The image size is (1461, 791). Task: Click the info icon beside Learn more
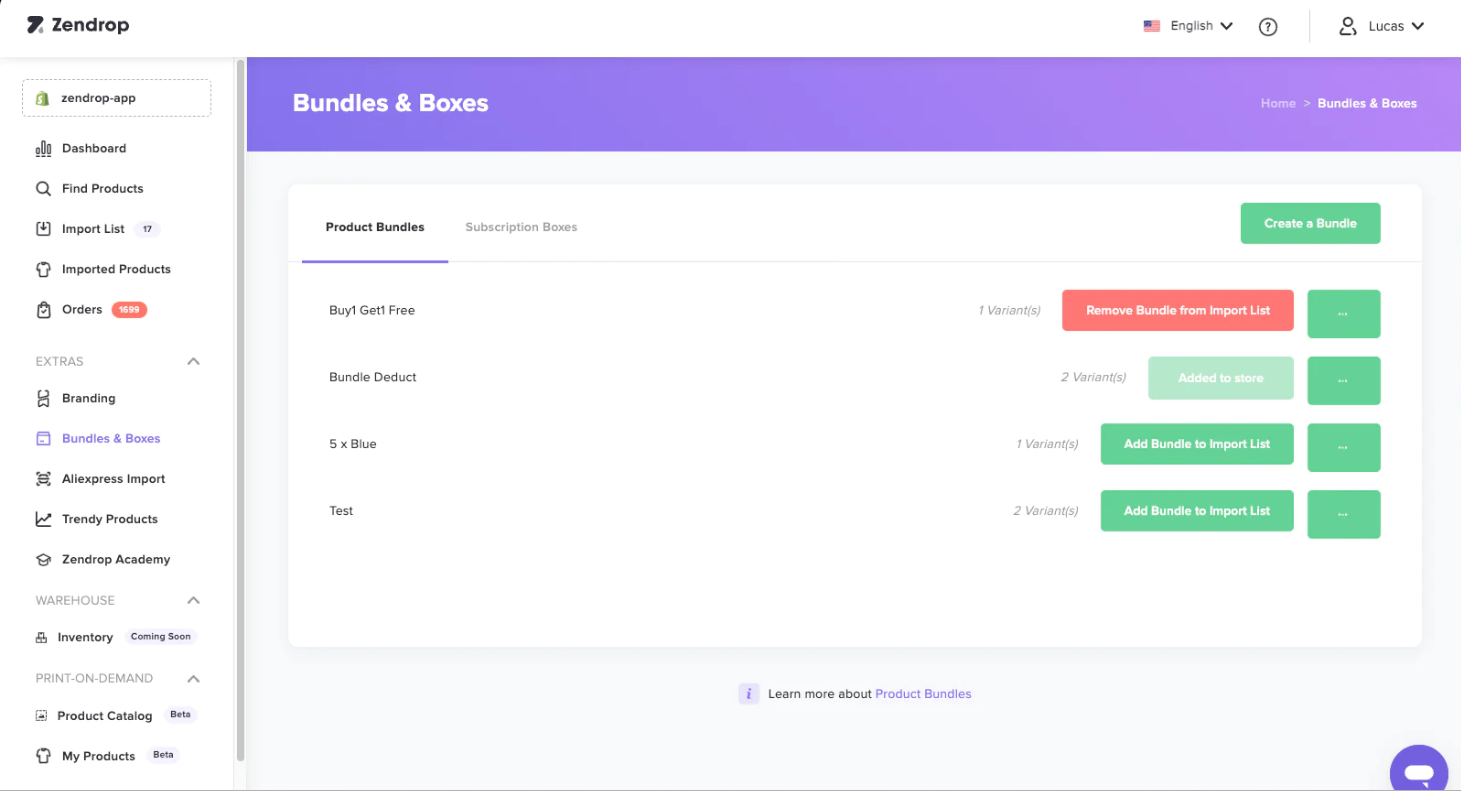point(749,694)
